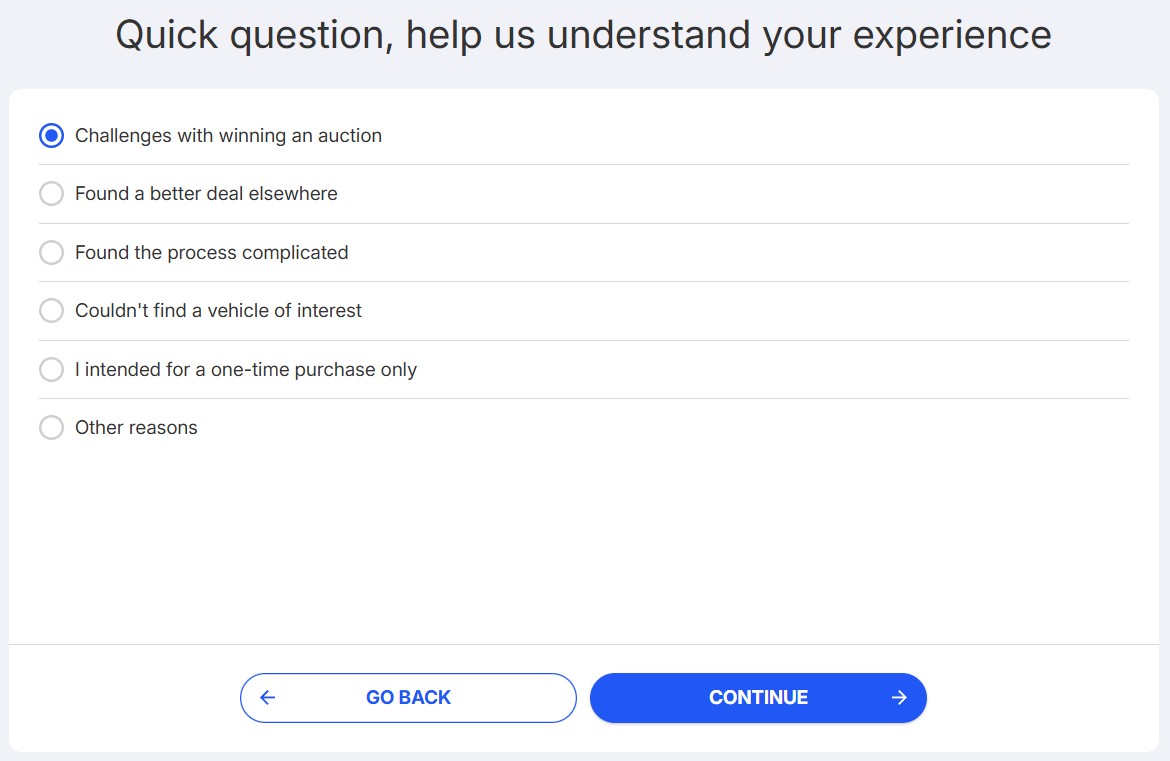Screen dimensions: 1170x761
Task: Click the left arrow icon in Go Back
Action: tap(267, 698)
